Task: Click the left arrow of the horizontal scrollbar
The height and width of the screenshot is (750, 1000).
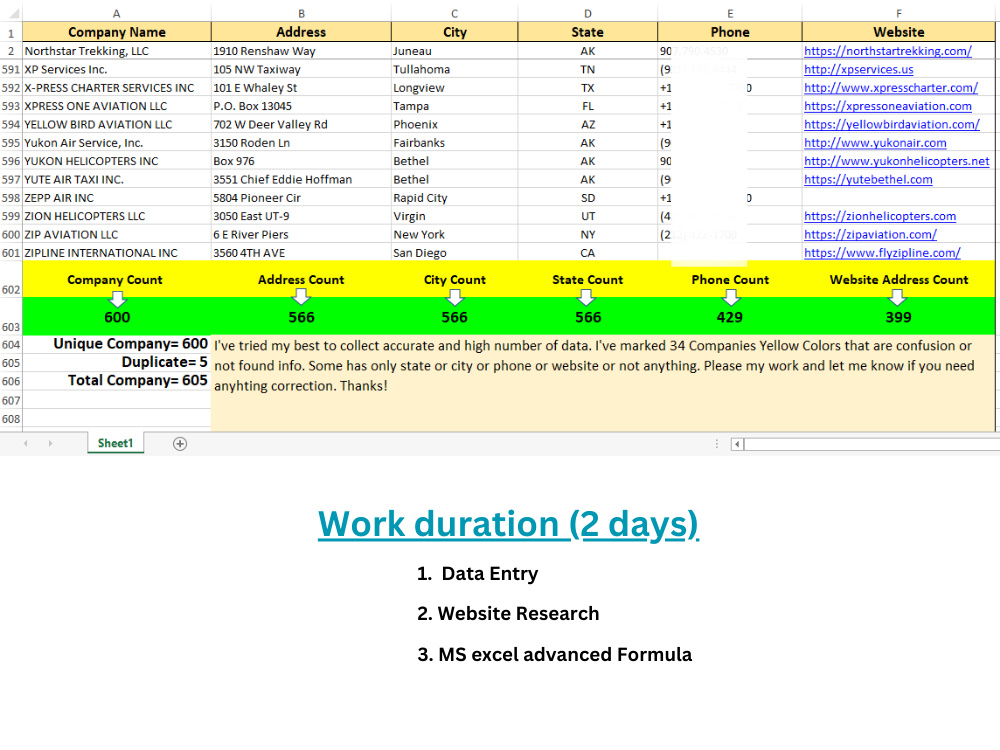Action: pyautogui.click(x=737, y=442)
